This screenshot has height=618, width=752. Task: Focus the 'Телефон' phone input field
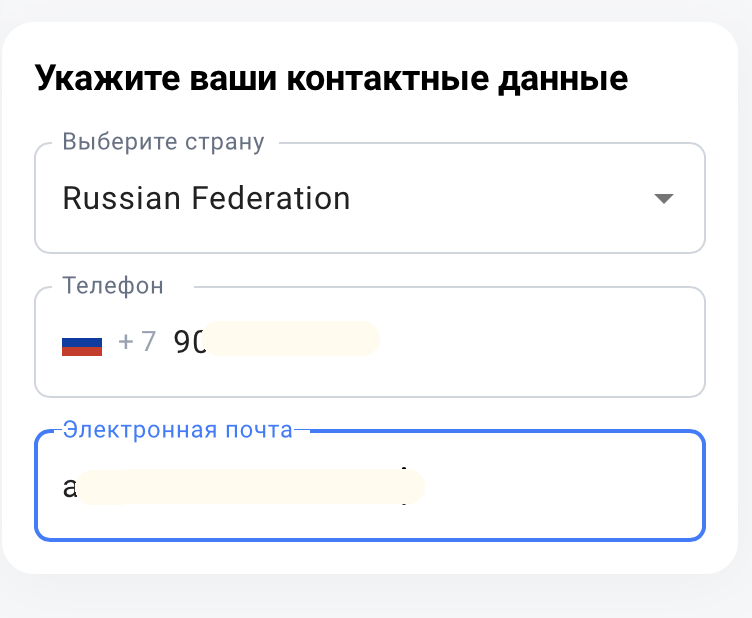pyautogui.click(x=370, y=342)
